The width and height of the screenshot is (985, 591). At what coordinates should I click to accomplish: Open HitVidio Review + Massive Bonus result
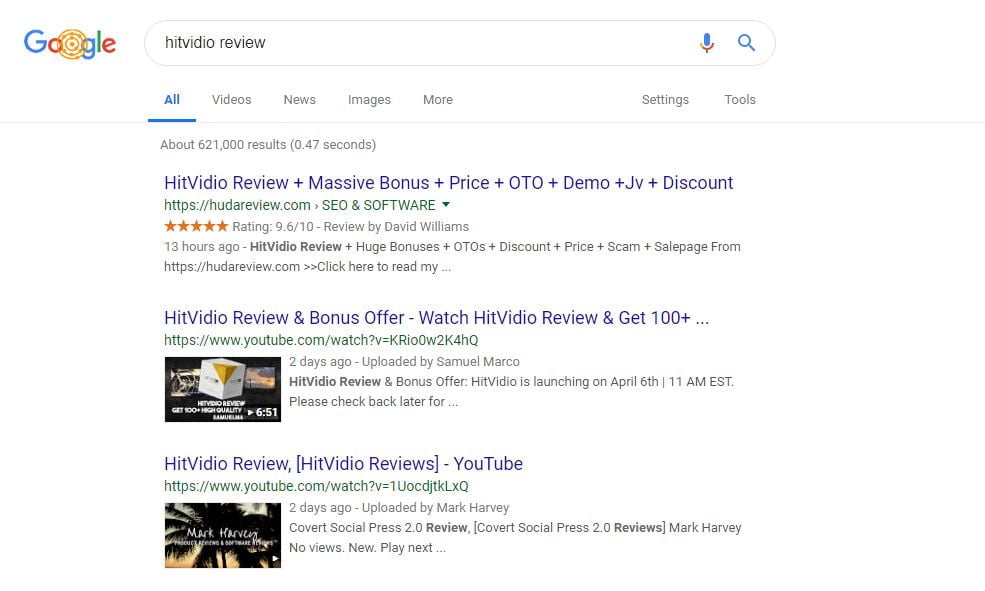tap(449, 183)
